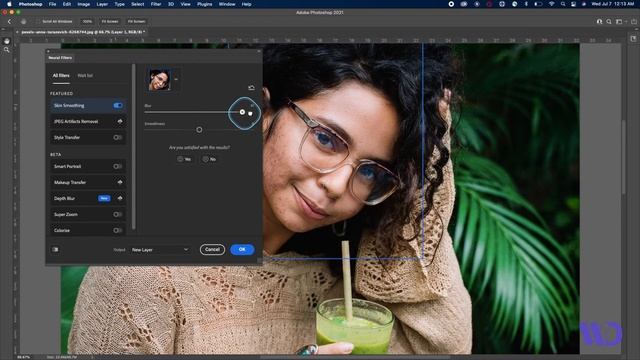Check the Scroll All Windows checkbox
The height and width of the screenshot is (360, 640).
(39, 21)
